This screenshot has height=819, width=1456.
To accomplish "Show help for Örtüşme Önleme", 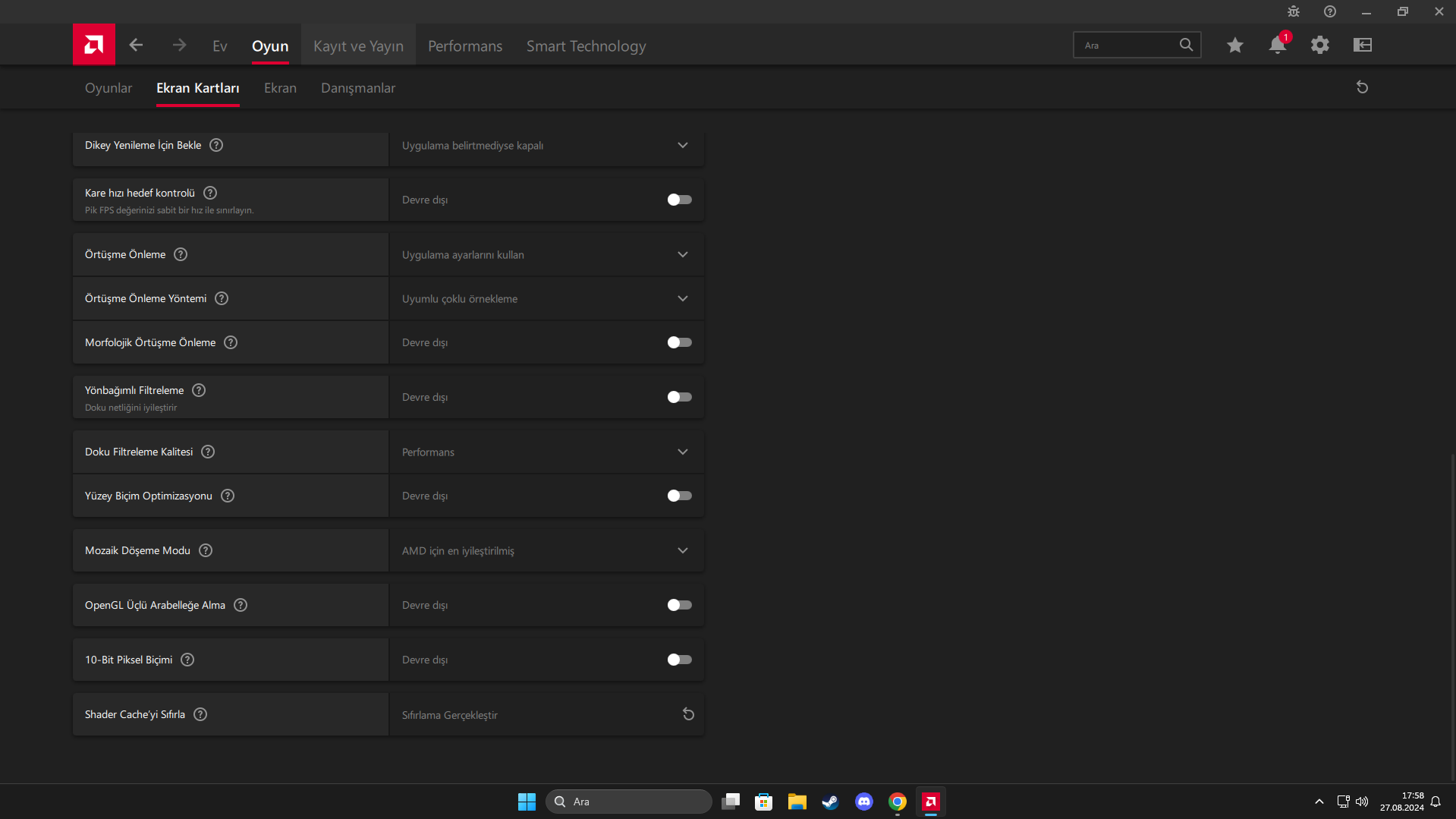I will [181, 254].
